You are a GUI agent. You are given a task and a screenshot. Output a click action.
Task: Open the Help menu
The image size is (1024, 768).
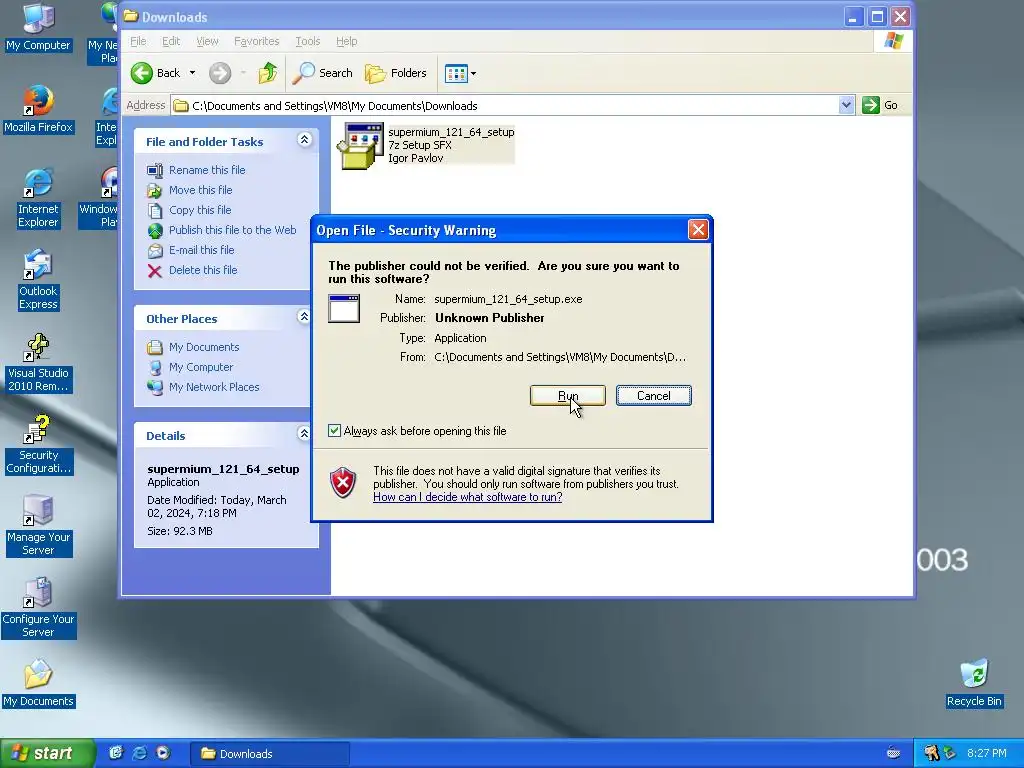(x=346, y=41)
